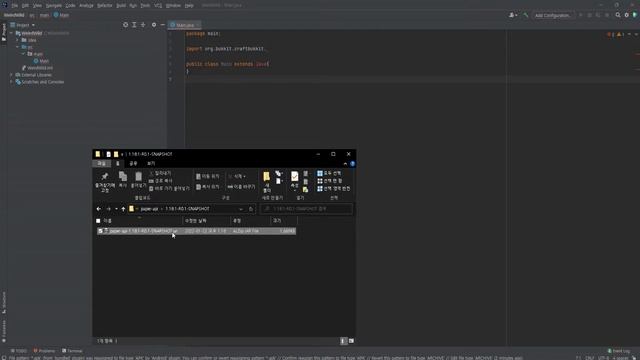640x360 pixels.
Task: Open the View menu in IntelliJ
Action: (37, 6)
